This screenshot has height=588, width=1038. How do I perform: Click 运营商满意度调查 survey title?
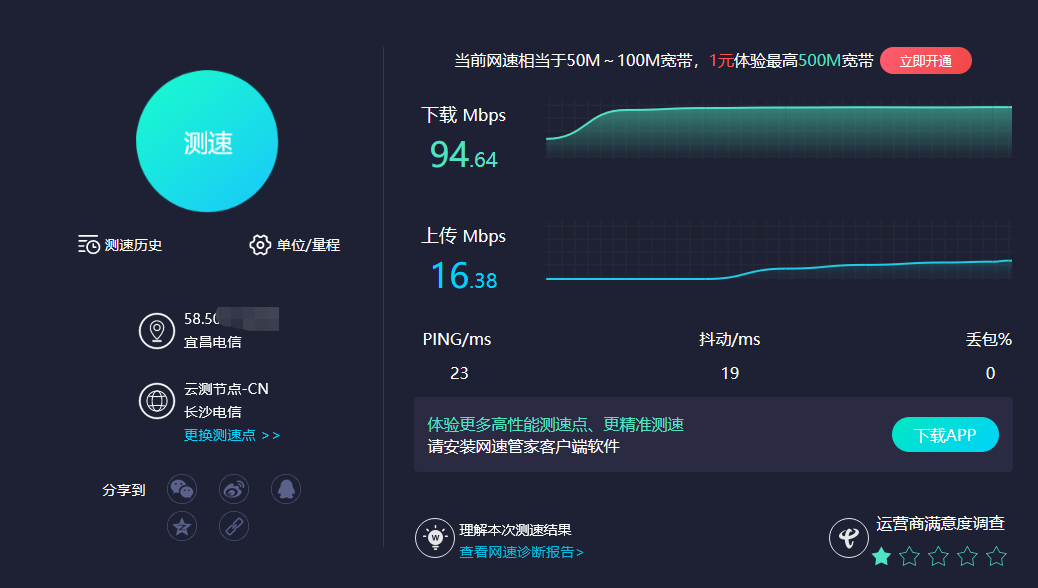pyautogui.click(x=941, y=524)
